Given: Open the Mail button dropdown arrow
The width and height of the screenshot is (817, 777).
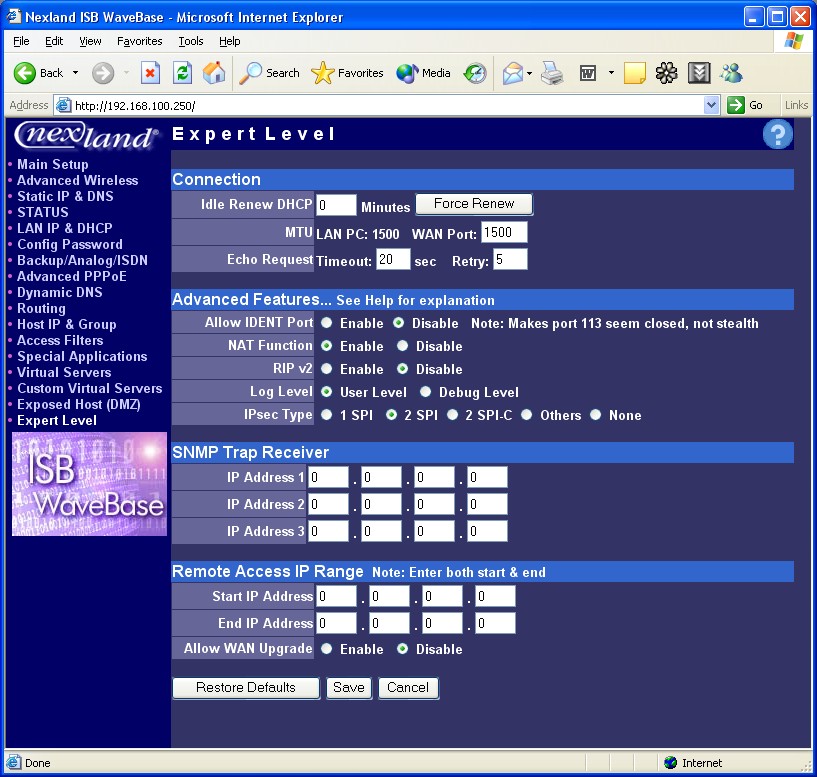Looking at the screenshot, I should pyautogui.click(x=529, y=73).
